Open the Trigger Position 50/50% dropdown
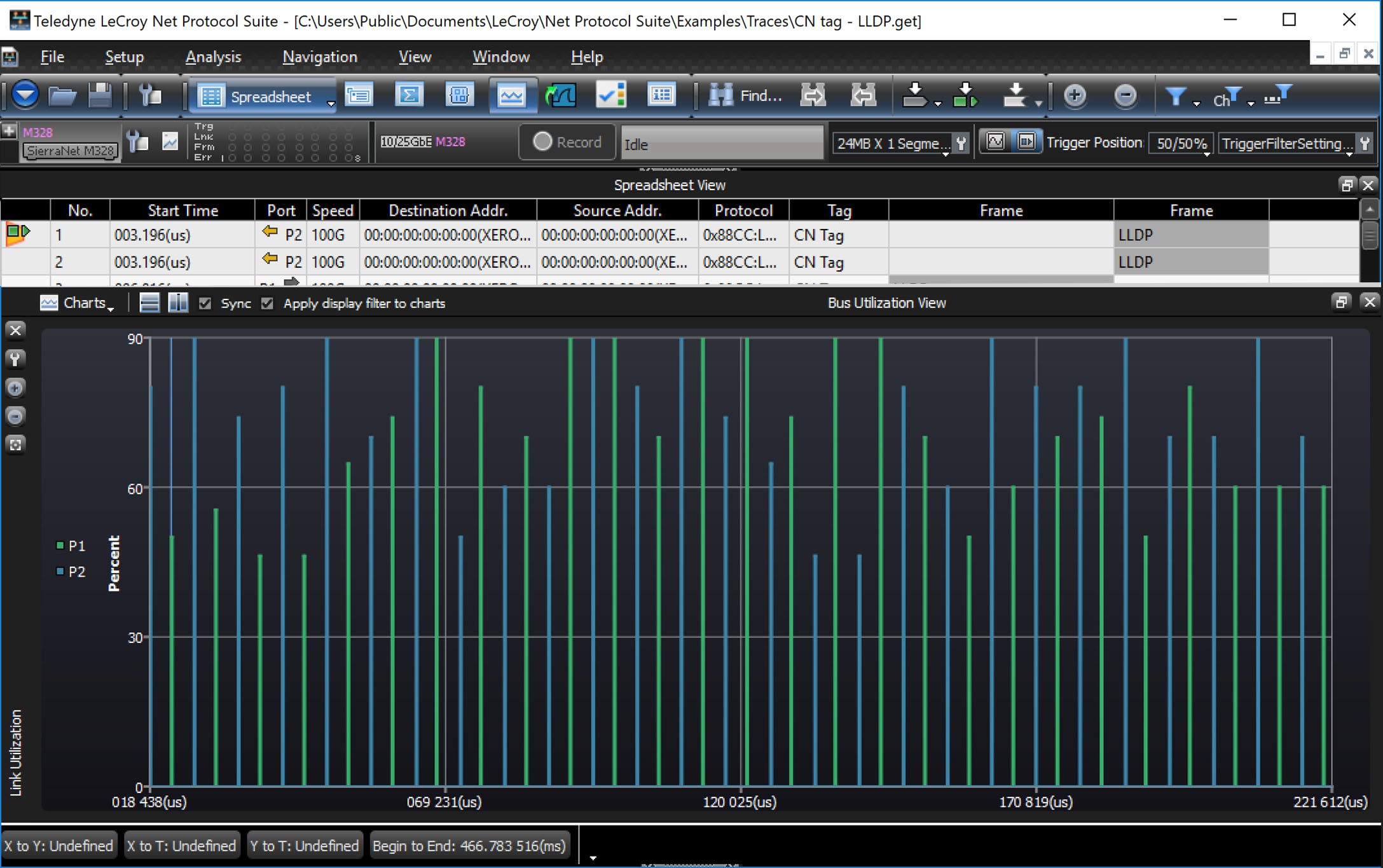The height and width of the screenshot is (868, 1383). tap(1181, 144)
